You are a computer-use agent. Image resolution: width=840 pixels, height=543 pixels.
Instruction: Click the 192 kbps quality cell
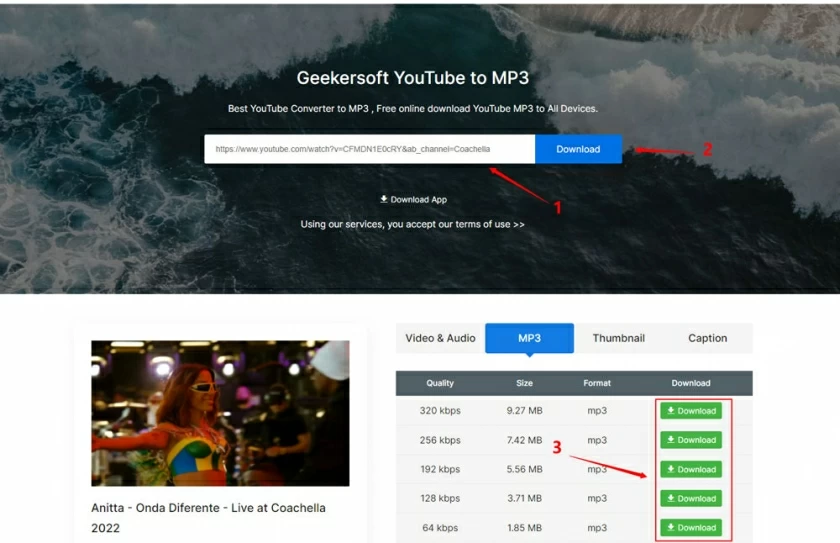click(x=440, y=469)
